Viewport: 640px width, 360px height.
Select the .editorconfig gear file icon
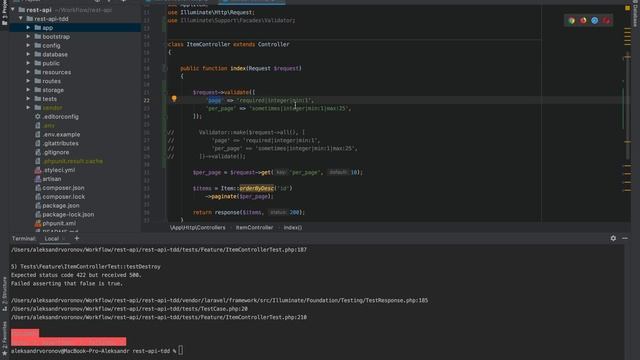(38, 117)
